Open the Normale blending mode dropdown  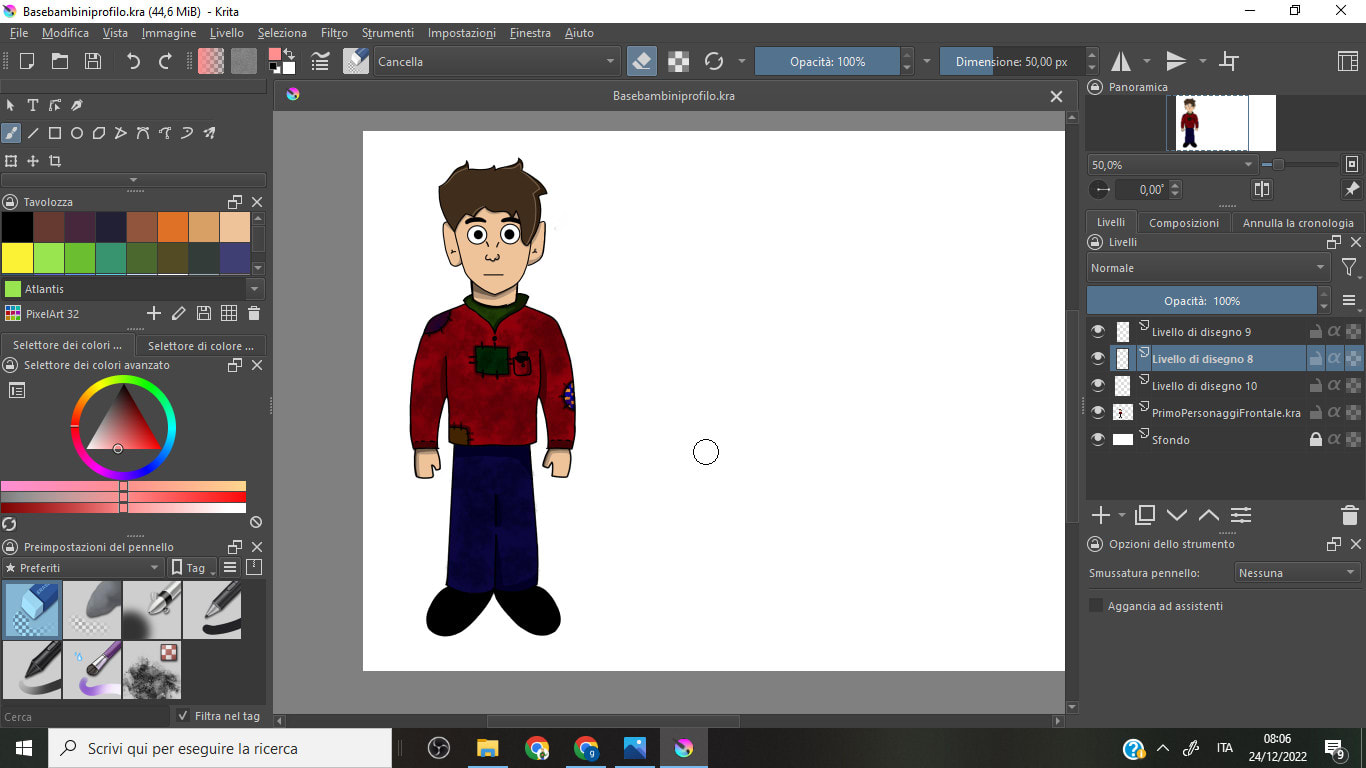1208,268
